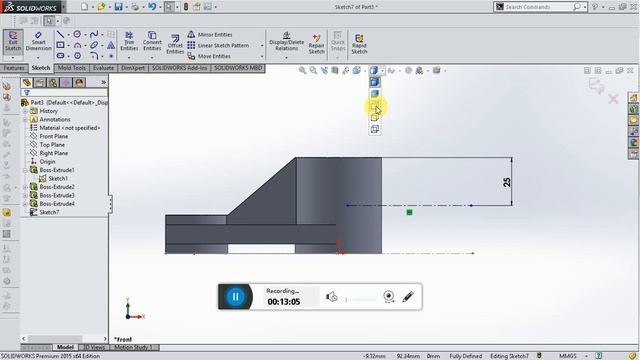This screenshot has width=640, height=360.
Task: Click Trim Entities tool
Action: (x=129, y=41)
